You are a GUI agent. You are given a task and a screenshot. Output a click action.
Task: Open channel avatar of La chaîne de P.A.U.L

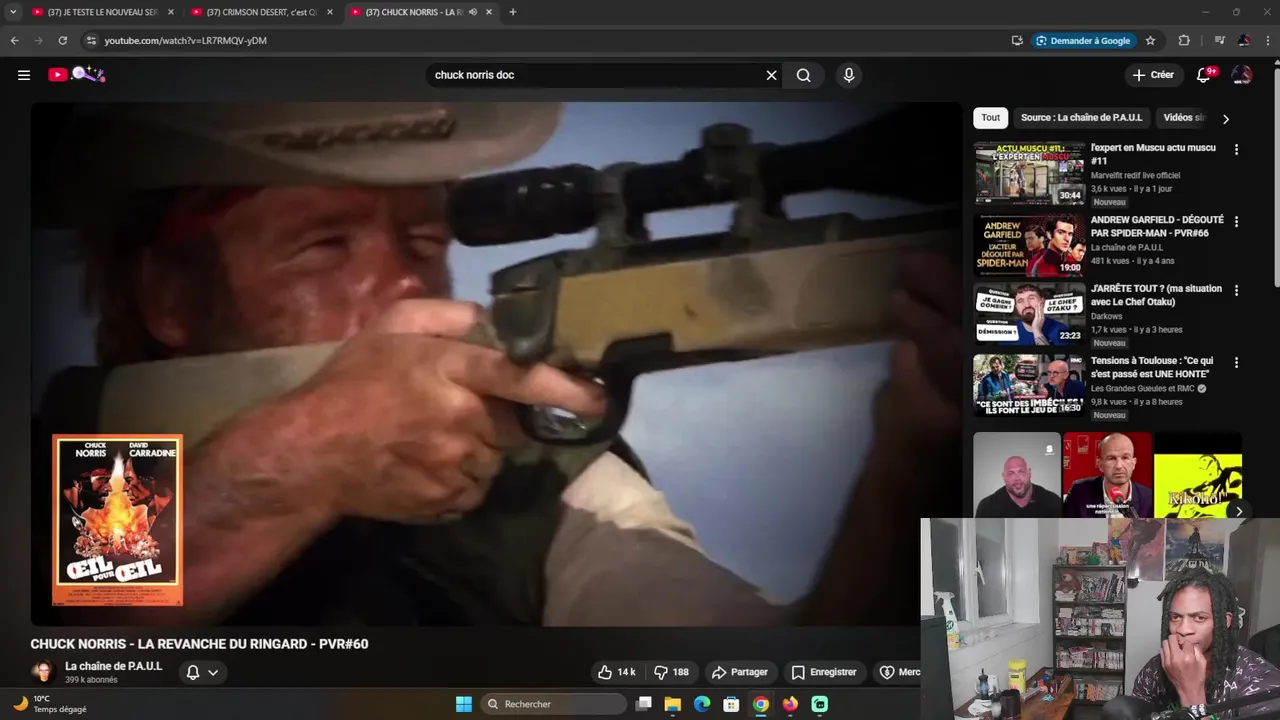[x=42, y=672]
